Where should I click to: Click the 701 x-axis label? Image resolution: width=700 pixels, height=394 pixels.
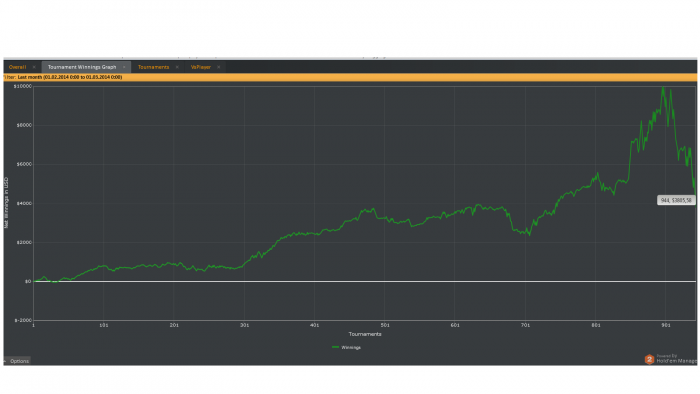coord(525,325)
